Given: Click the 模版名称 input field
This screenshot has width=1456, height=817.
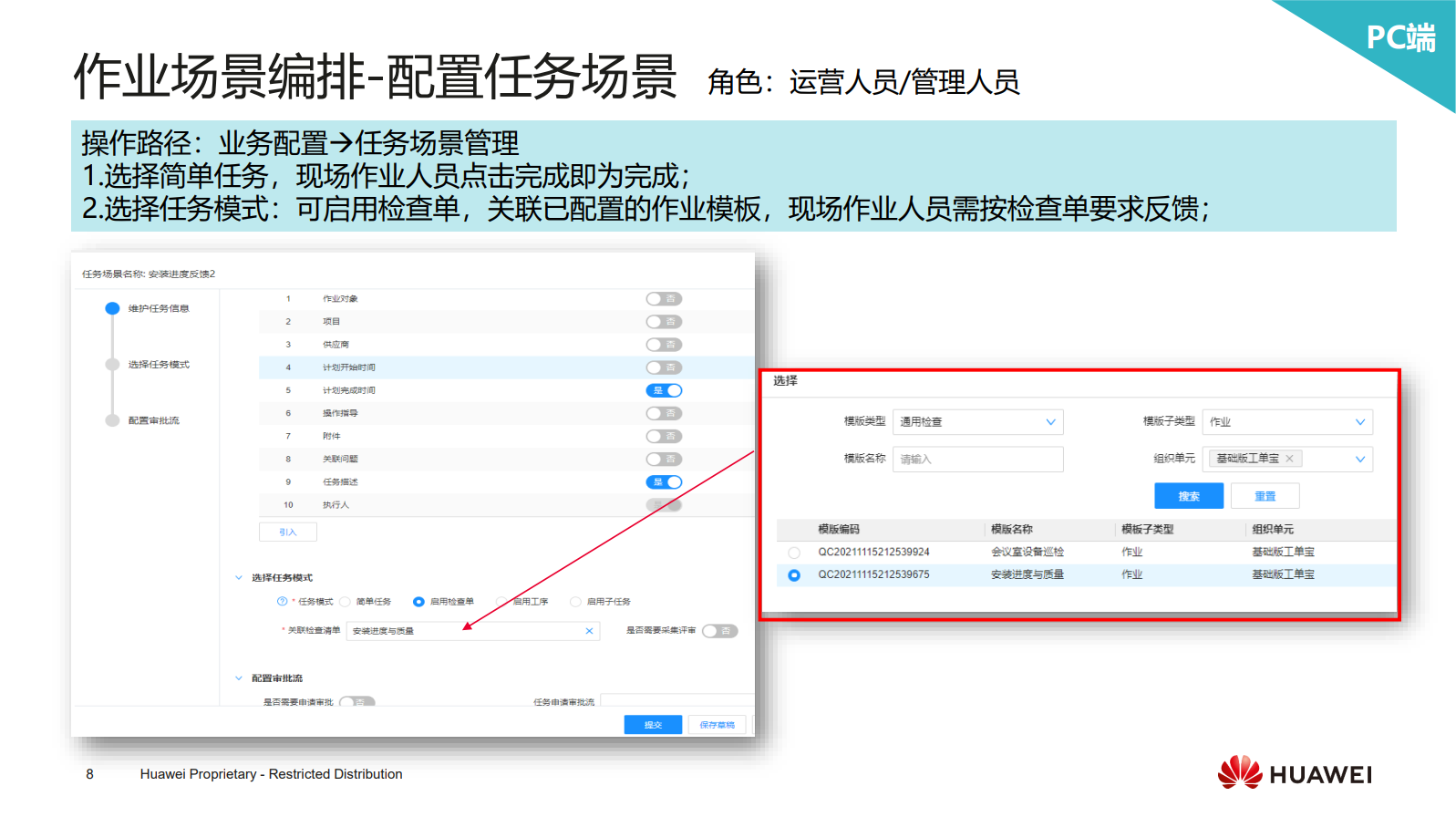Looking at the screenshot, I should pos(977,460).
